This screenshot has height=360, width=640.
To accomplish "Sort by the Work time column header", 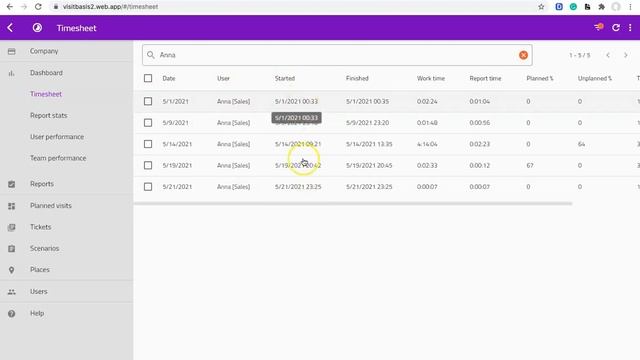I will [431, 78].
